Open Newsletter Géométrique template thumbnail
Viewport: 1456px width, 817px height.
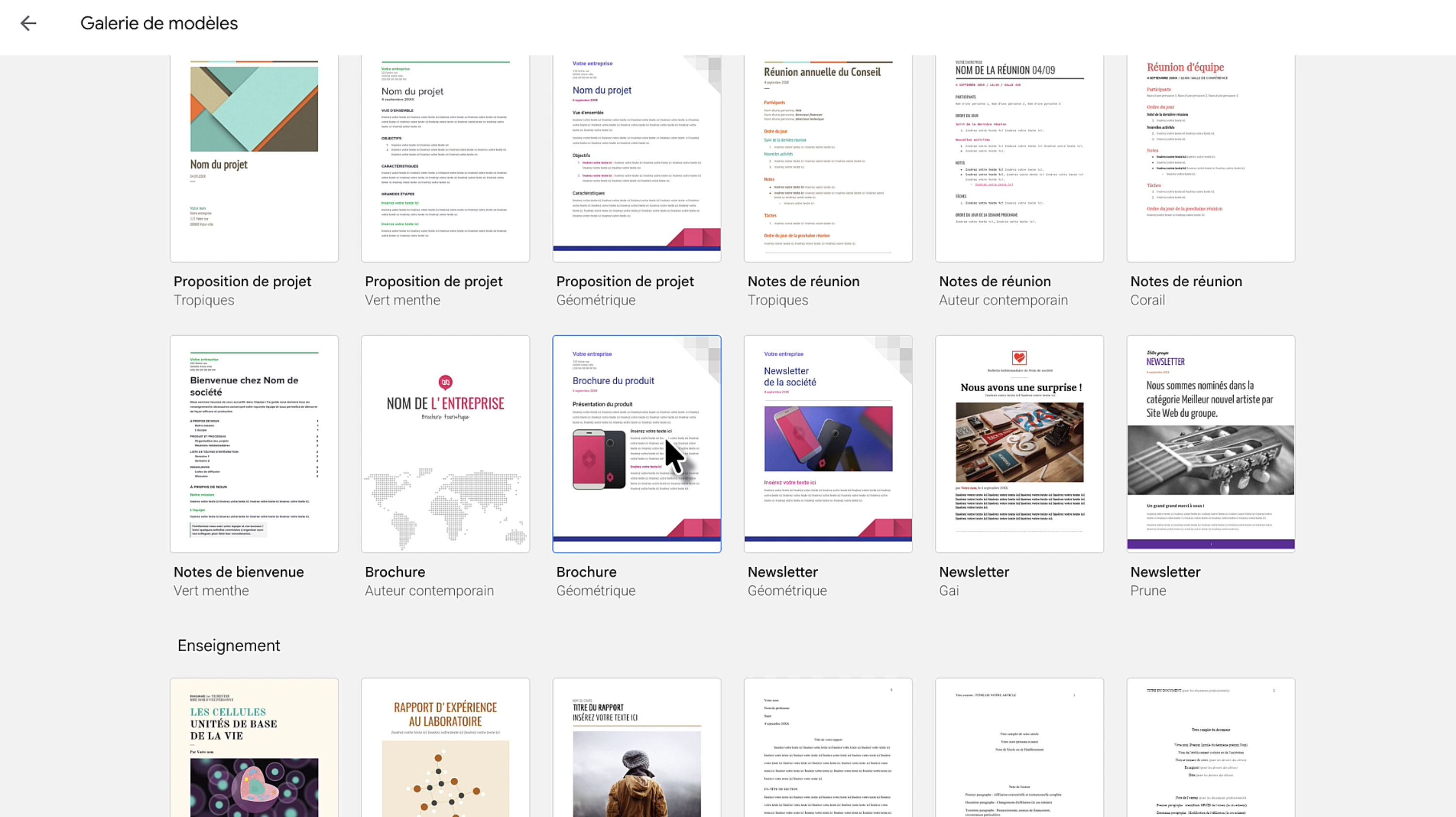pos(827,443)
